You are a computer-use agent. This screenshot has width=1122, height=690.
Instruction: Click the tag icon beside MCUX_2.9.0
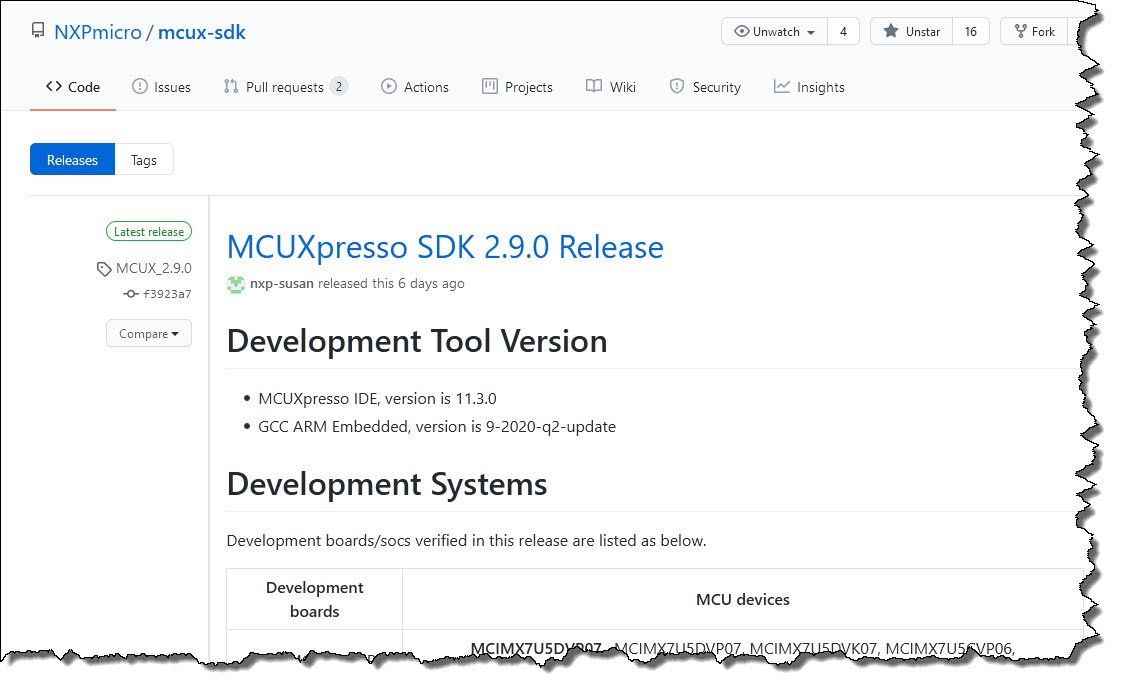103,268
